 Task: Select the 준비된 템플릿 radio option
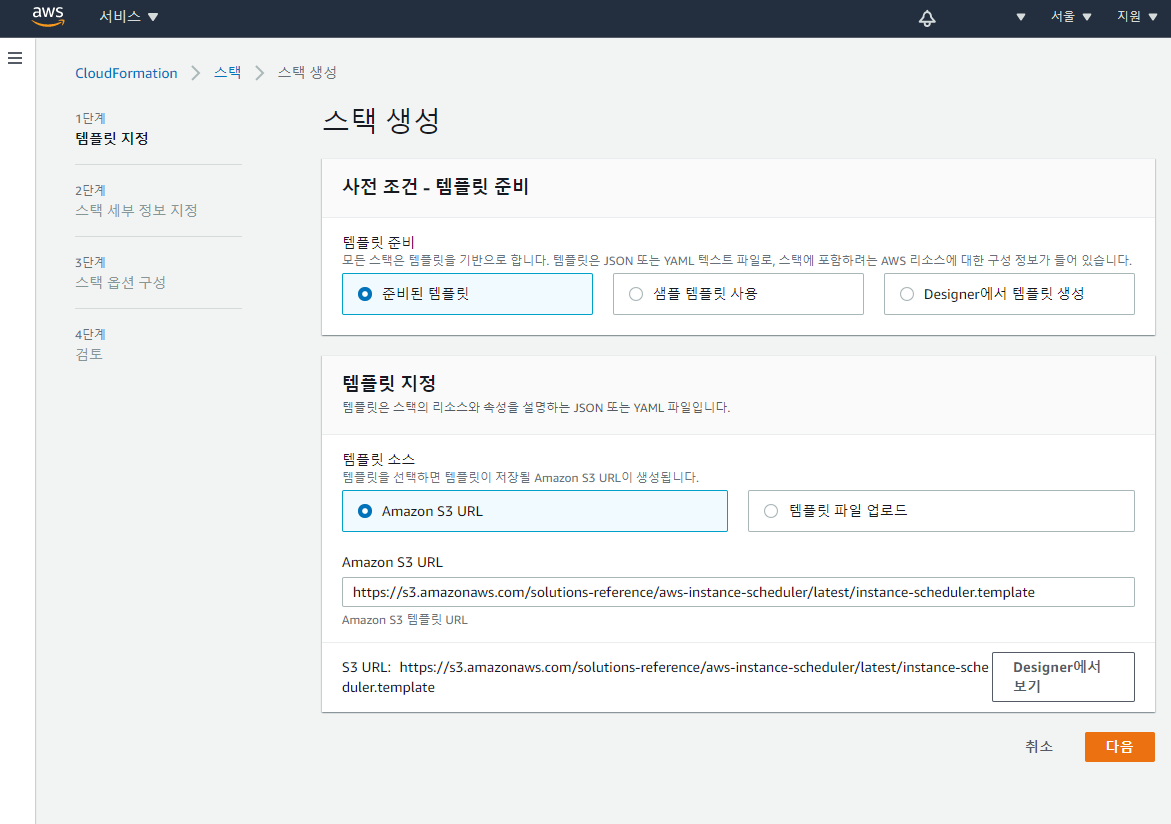[467, 294]
